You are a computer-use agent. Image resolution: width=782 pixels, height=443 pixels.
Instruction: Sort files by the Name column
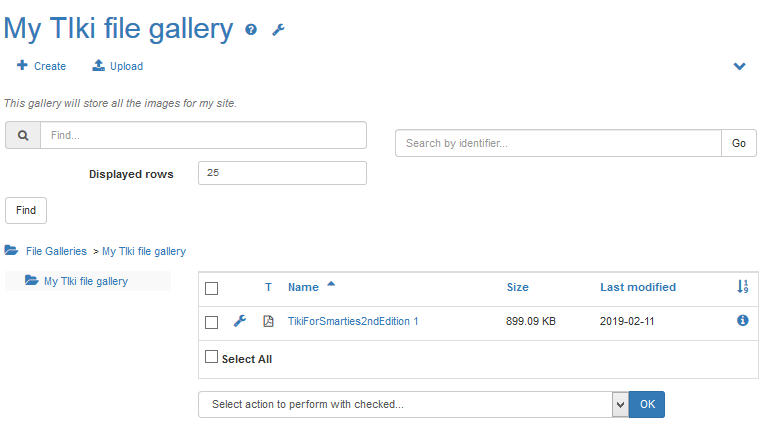tap(303, 287)
